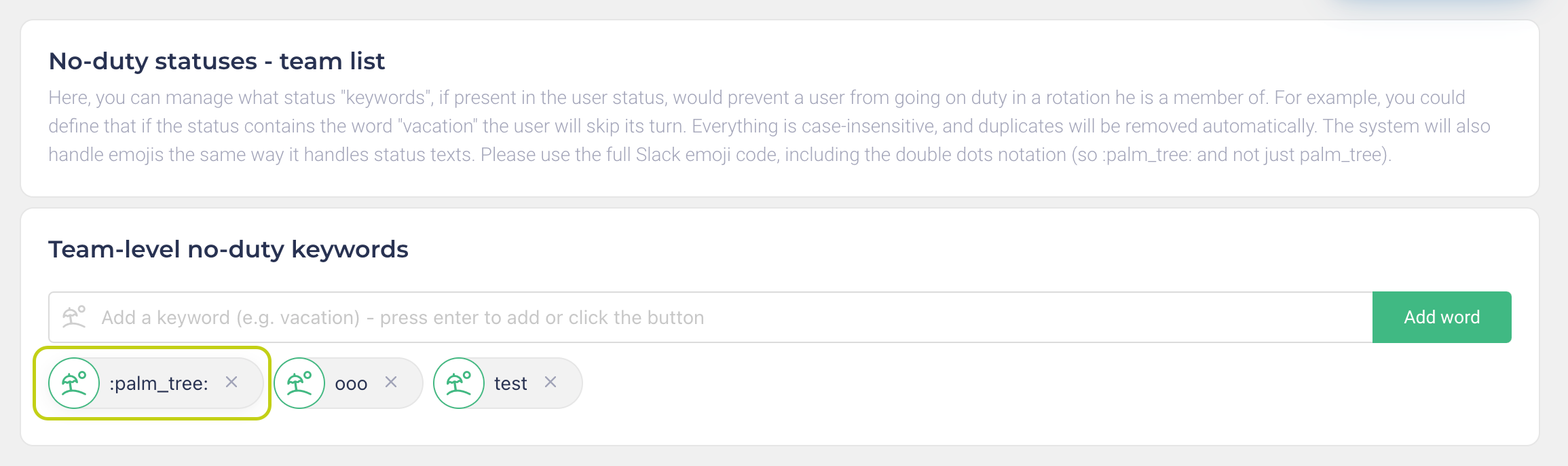The image size is (1568, 466).
Task: Click the ooo keyword label
Action: coord(351,384)
